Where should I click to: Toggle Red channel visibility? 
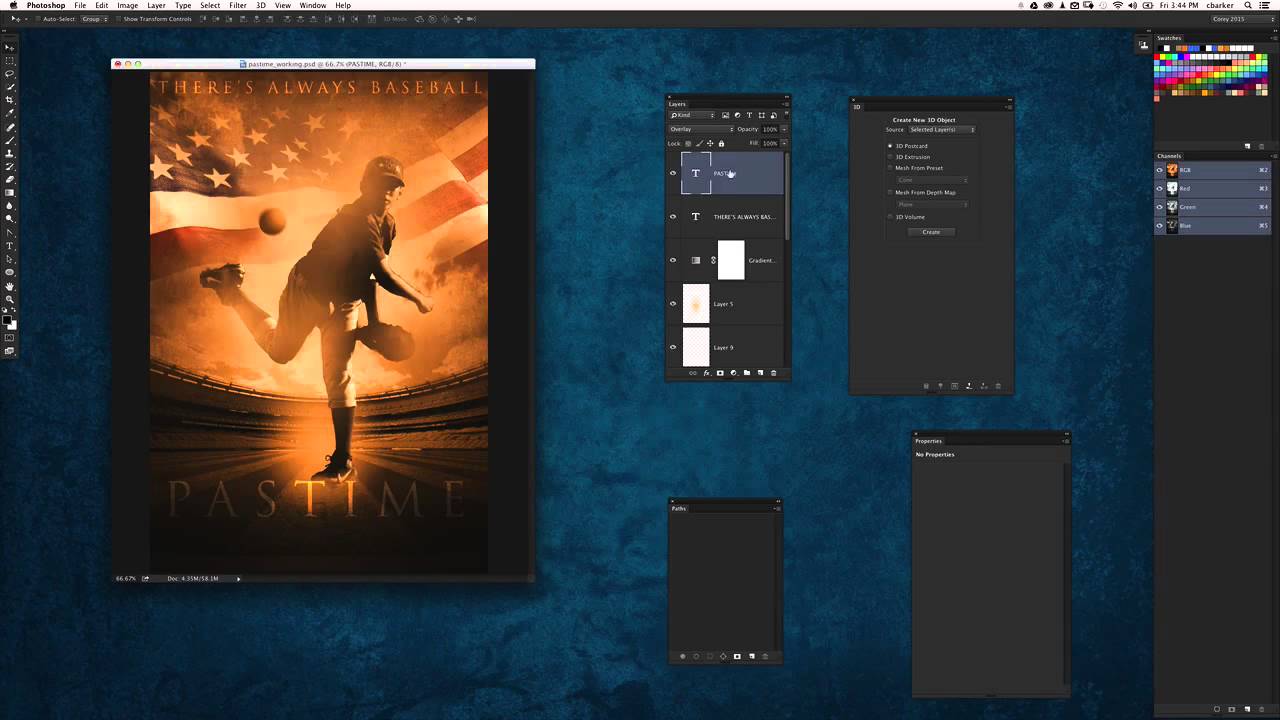[1160, 188]
